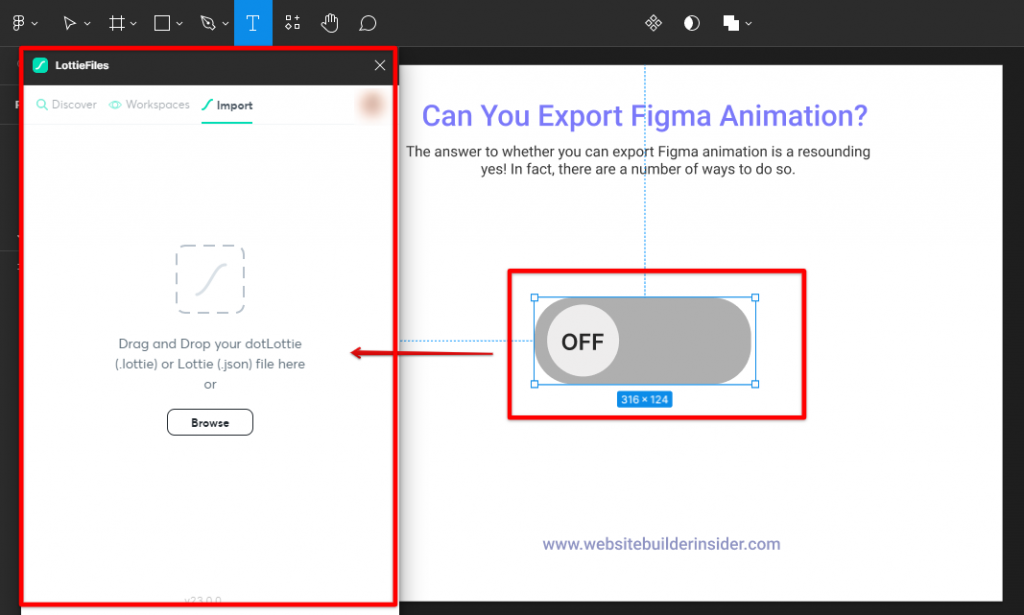This screenshot has width=1024, height=615.
Task: Start a comment with the Comment tool
Action: (x=367, y=23)
